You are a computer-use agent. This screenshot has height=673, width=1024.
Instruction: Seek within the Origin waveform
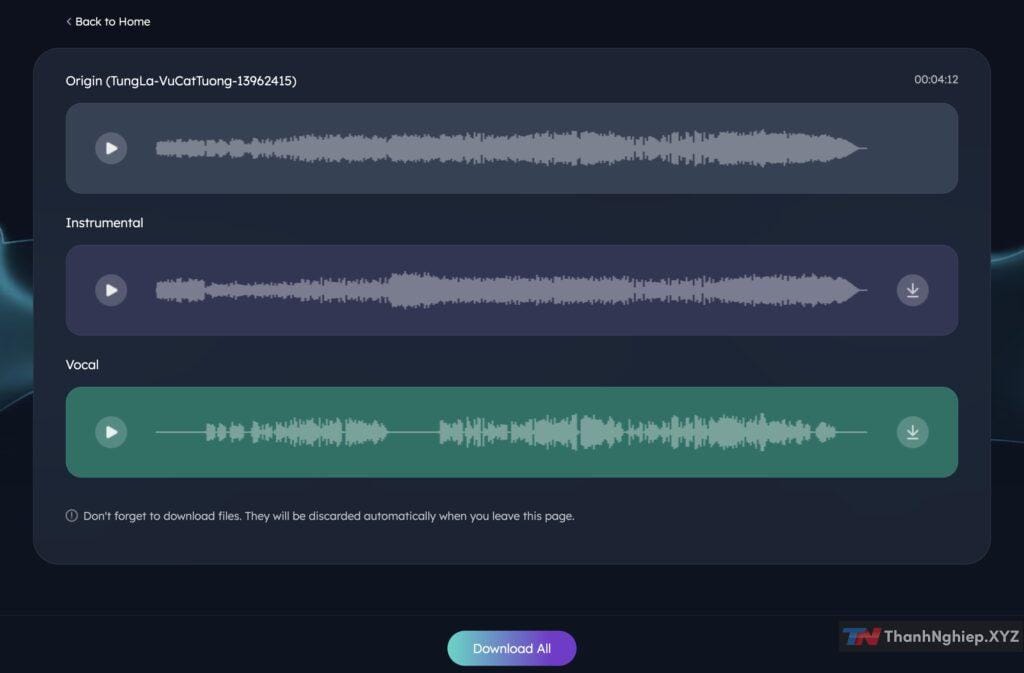511,148
